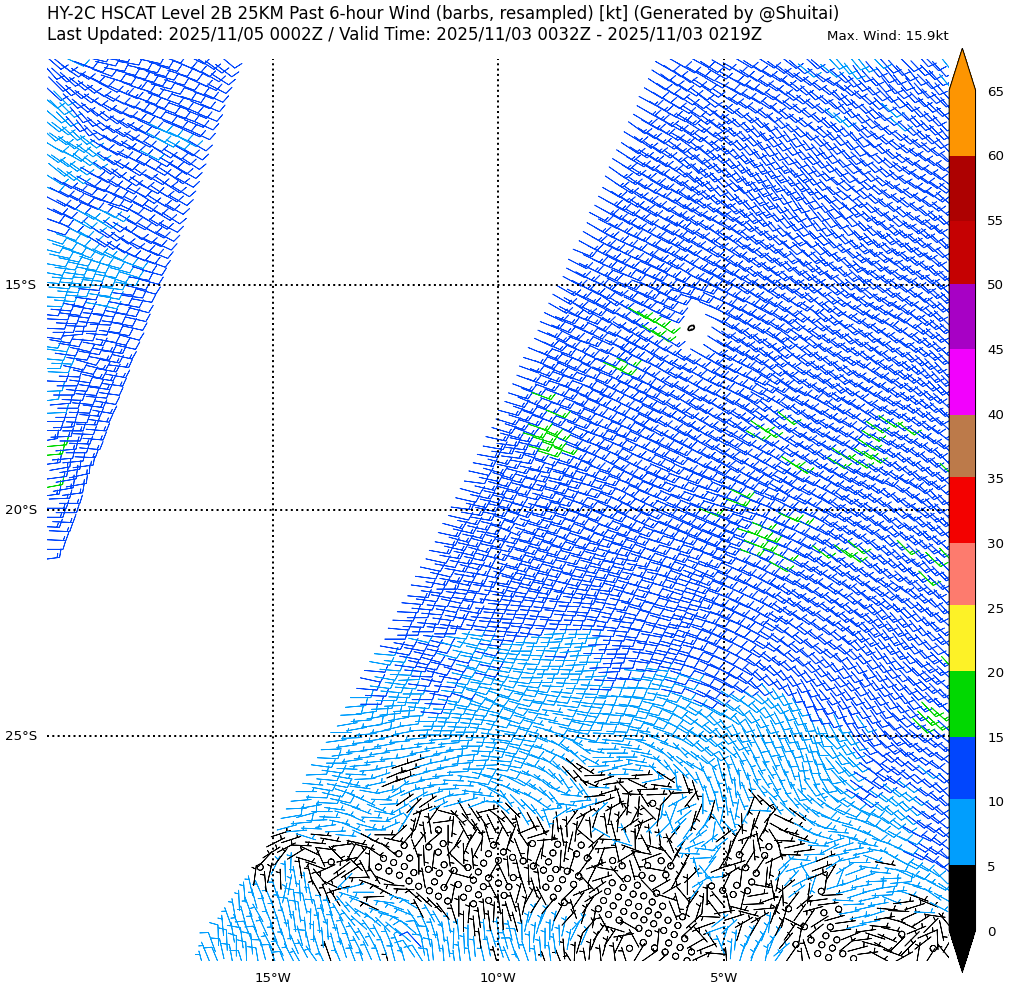Click the 15°S latitude axis label
Viewport: 1009px width, 989px height.
pos(20,285)
